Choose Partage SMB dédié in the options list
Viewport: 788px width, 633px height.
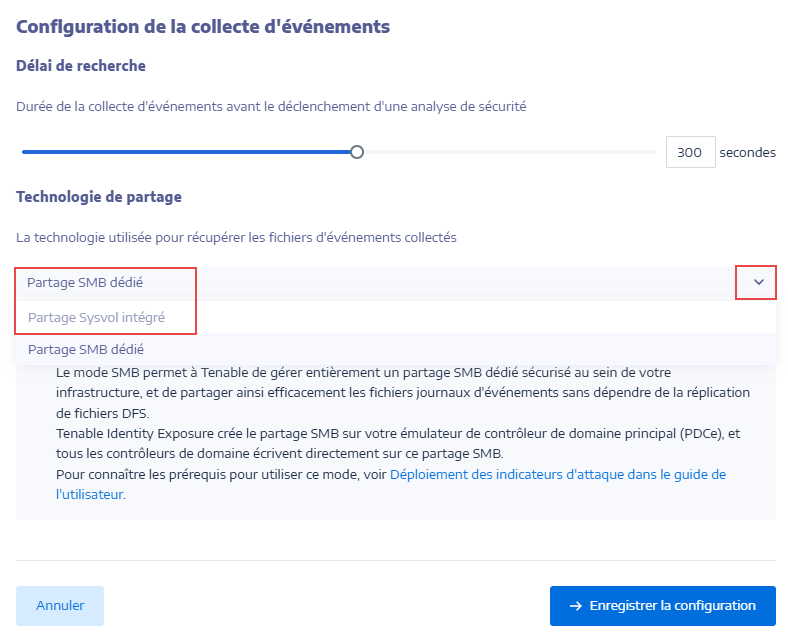[86, 349]
